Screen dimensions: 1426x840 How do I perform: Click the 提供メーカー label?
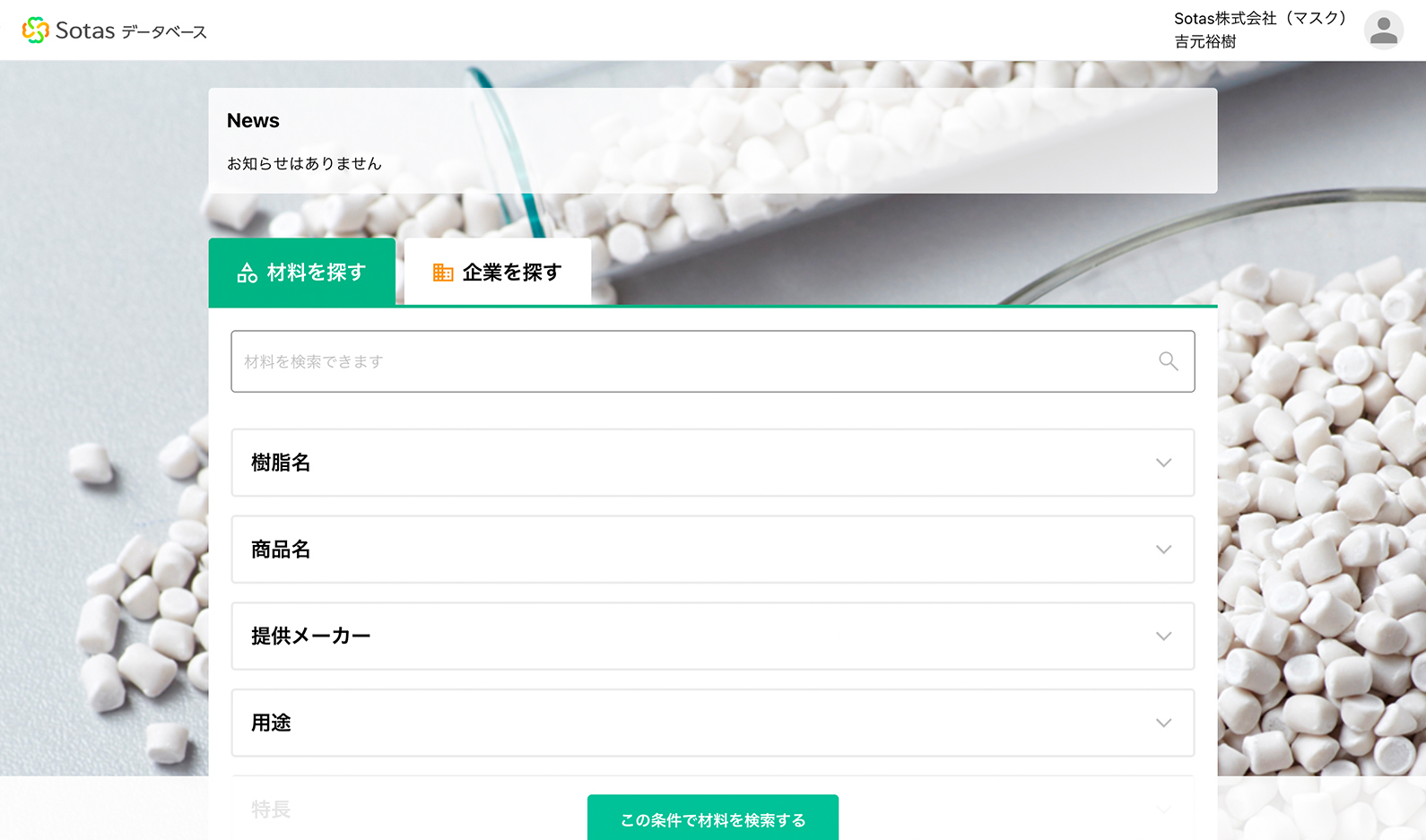[x=310, y=636]
